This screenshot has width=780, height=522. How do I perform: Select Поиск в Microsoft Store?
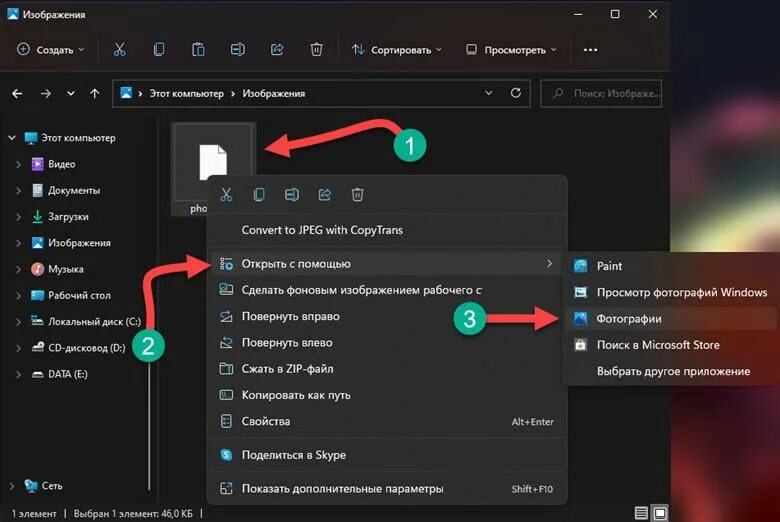click(x=673, y=344)
